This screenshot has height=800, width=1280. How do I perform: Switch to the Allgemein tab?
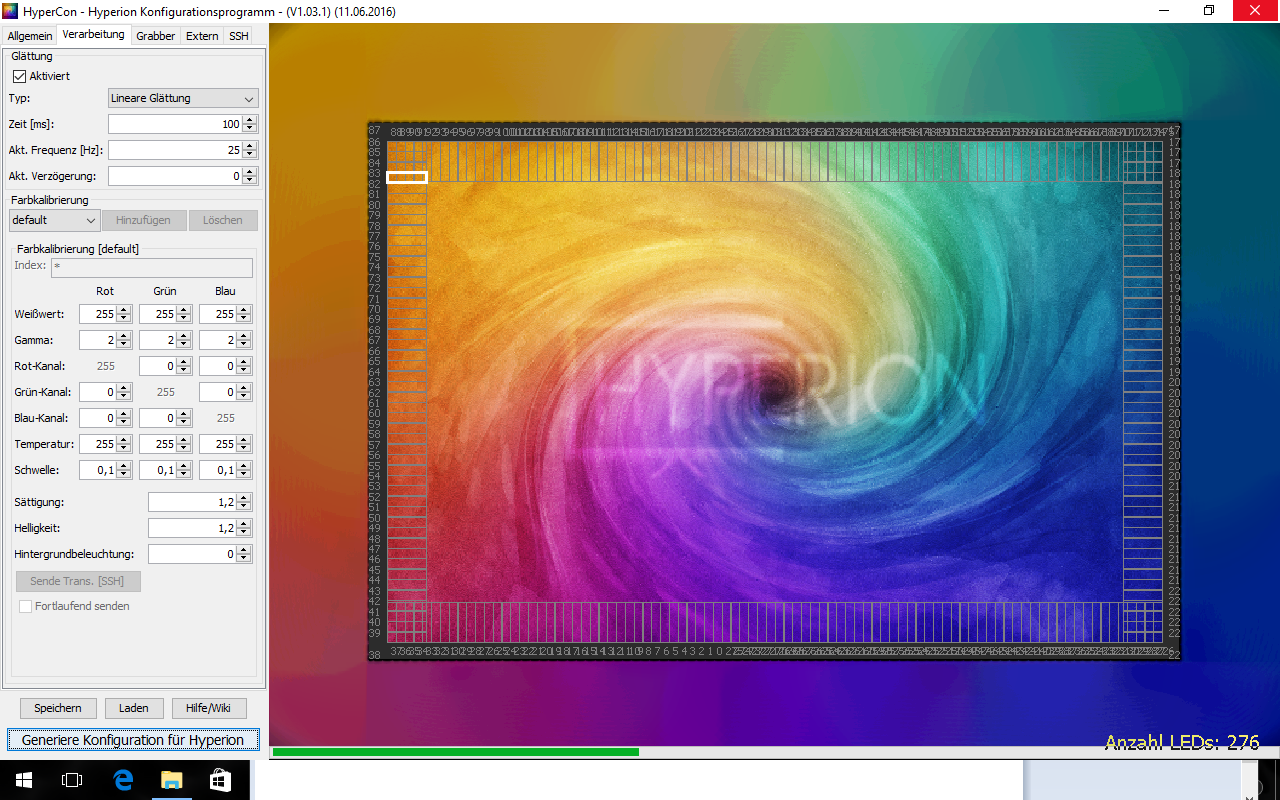pos(30,36)
